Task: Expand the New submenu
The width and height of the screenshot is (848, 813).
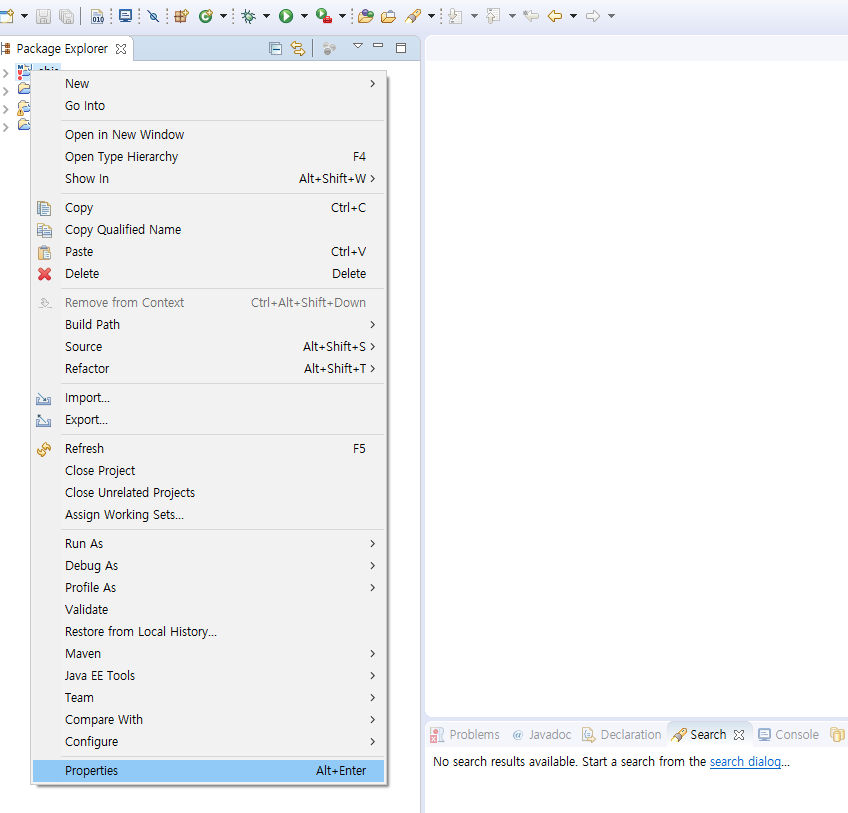Action: coord(208,83)
